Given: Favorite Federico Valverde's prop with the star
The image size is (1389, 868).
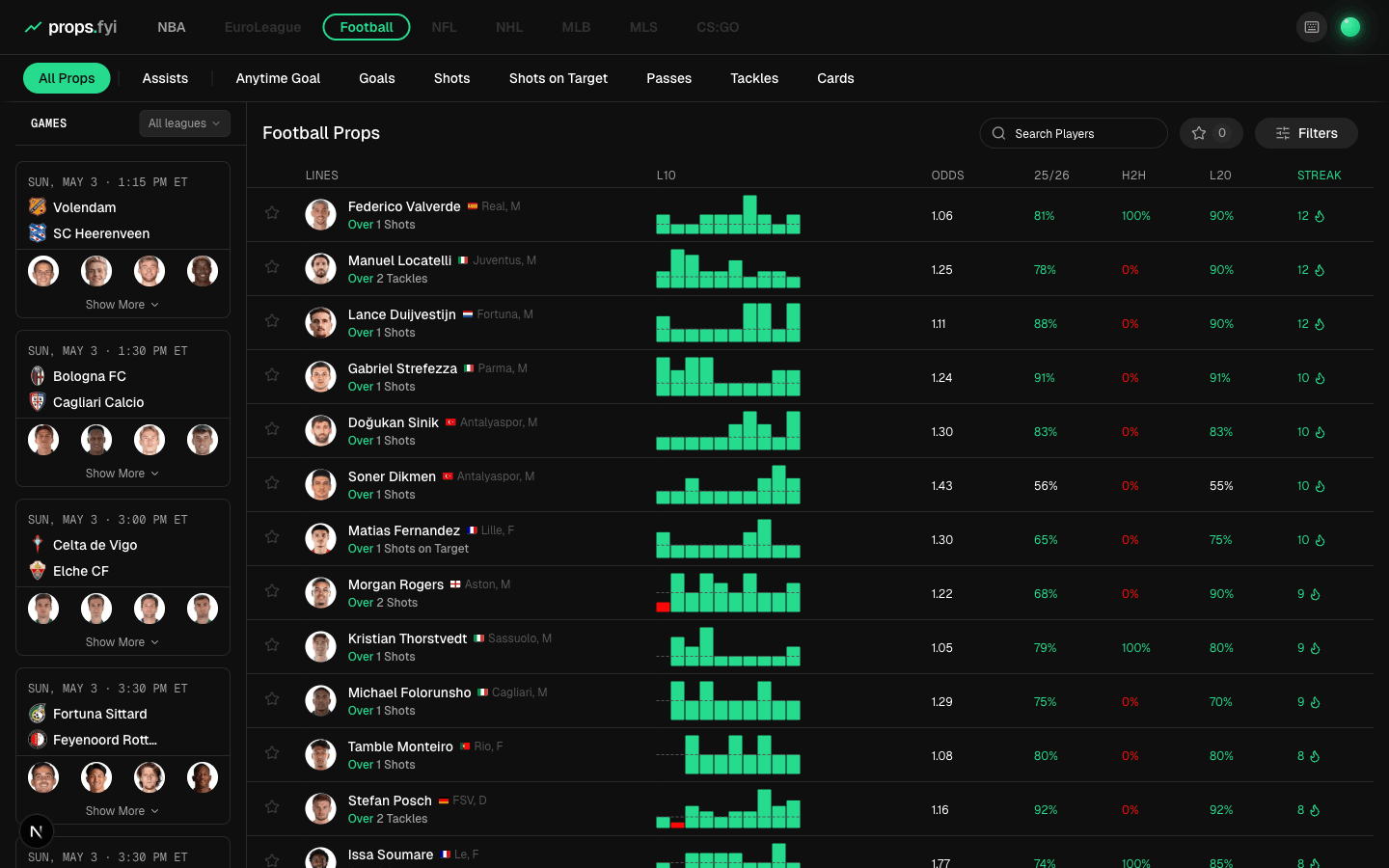Looking at the screenshot, I should click(272, 213).
